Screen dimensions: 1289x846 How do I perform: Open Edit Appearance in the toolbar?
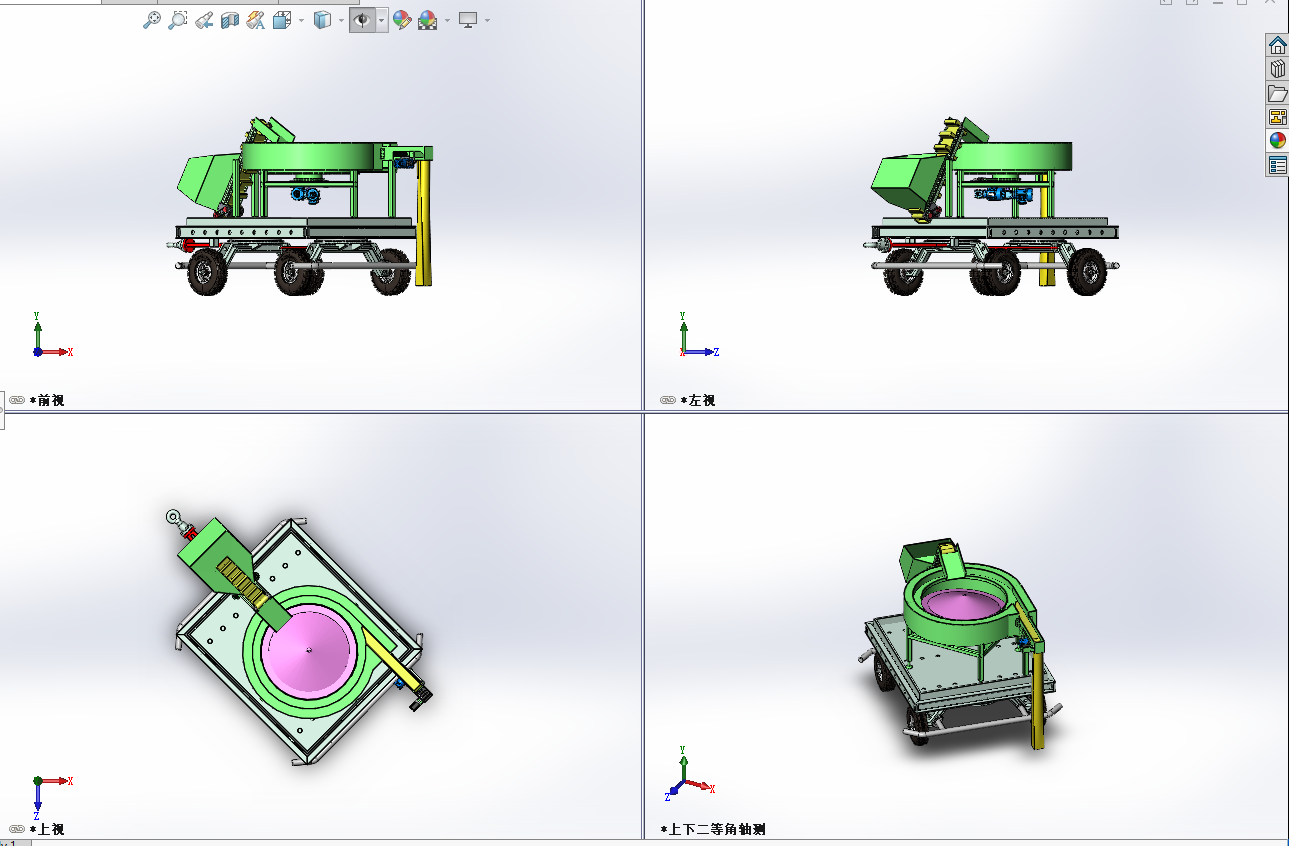(402, 20)
